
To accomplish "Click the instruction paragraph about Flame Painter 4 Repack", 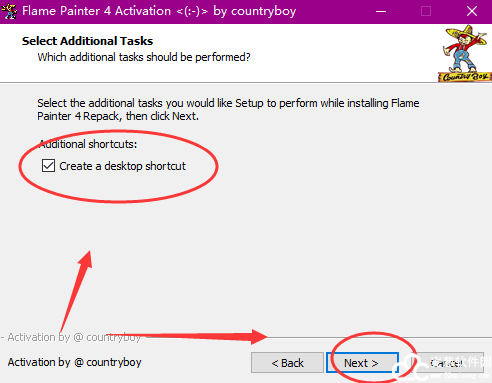I will pyautogui.click(x=228, y=109).
